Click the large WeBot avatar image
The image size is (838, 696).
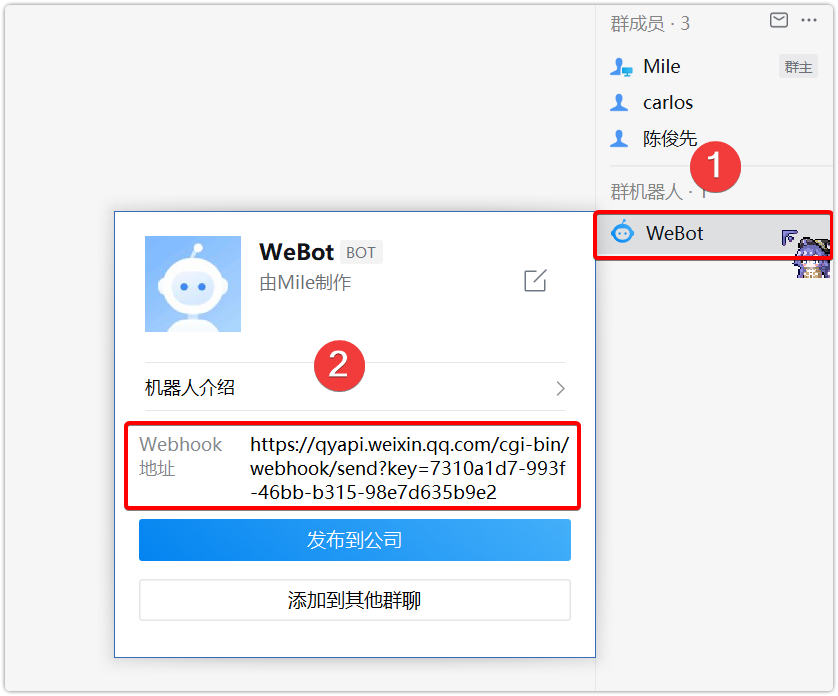[x=193, y=284]
